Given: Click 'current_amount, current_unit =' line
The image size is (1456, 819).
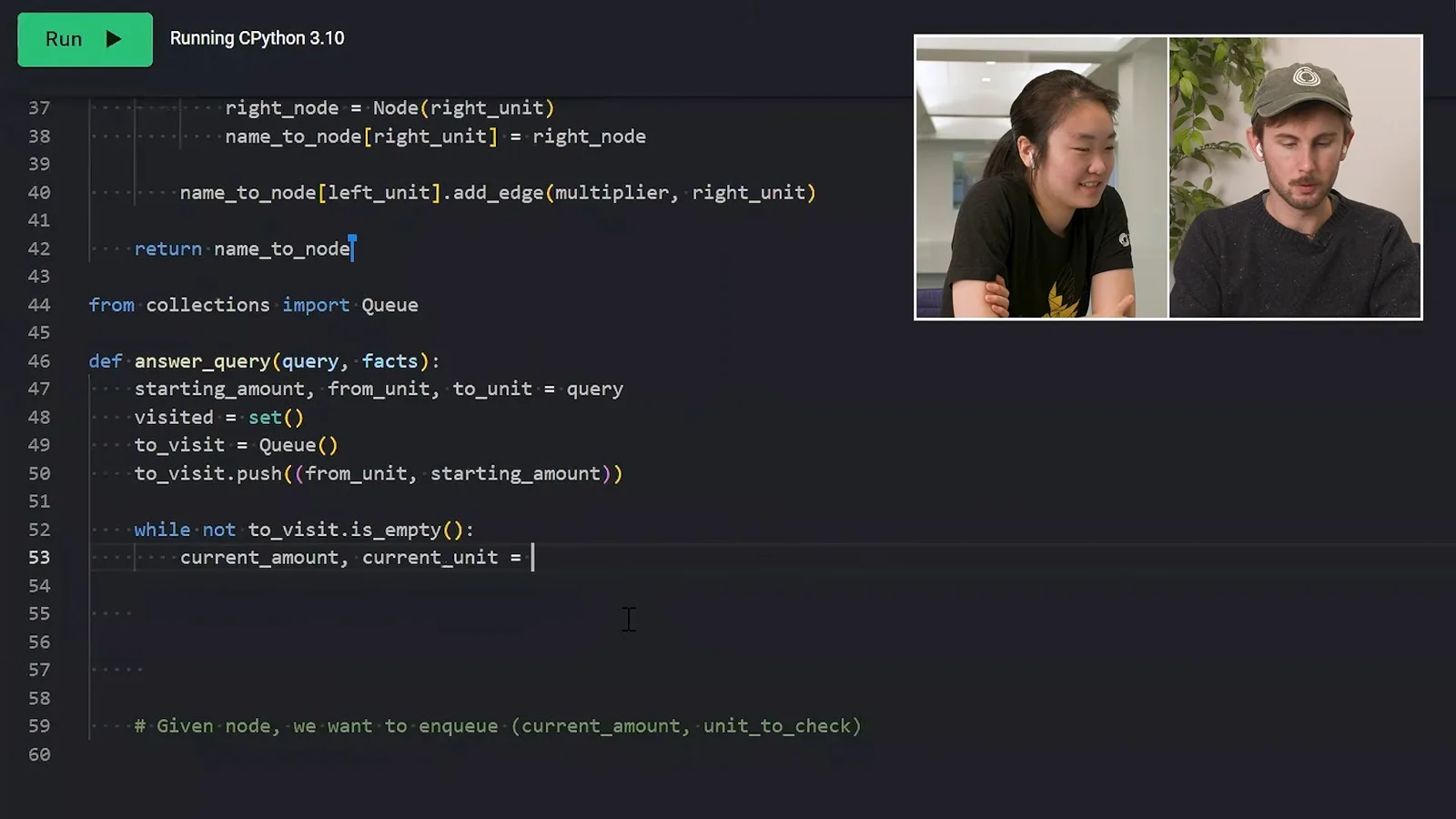Looking at the screenshot, I should tap(350, 557).
